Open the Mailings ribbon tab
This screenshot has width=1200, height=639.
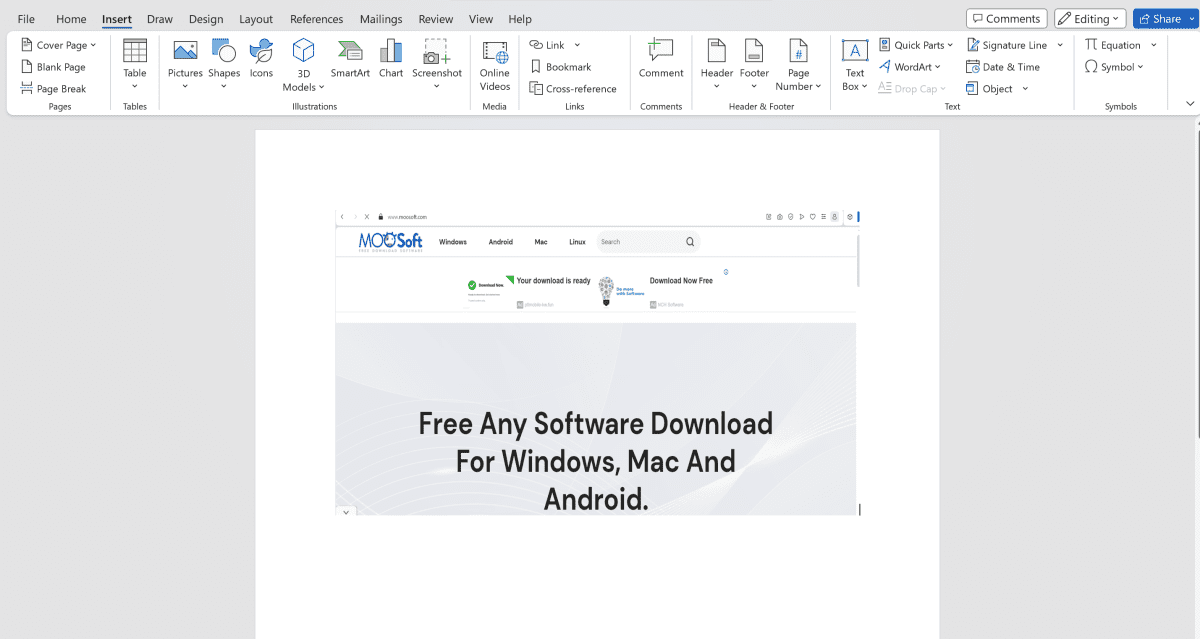381,18
